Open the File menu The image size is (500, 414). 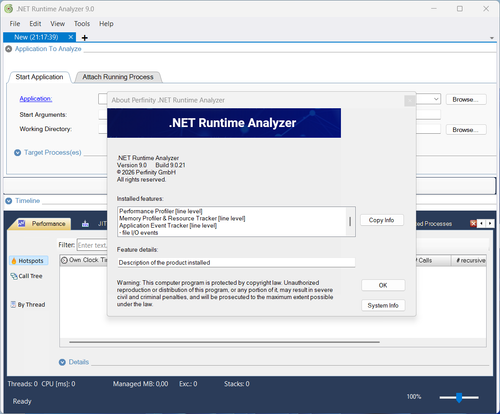pos(15,24)
